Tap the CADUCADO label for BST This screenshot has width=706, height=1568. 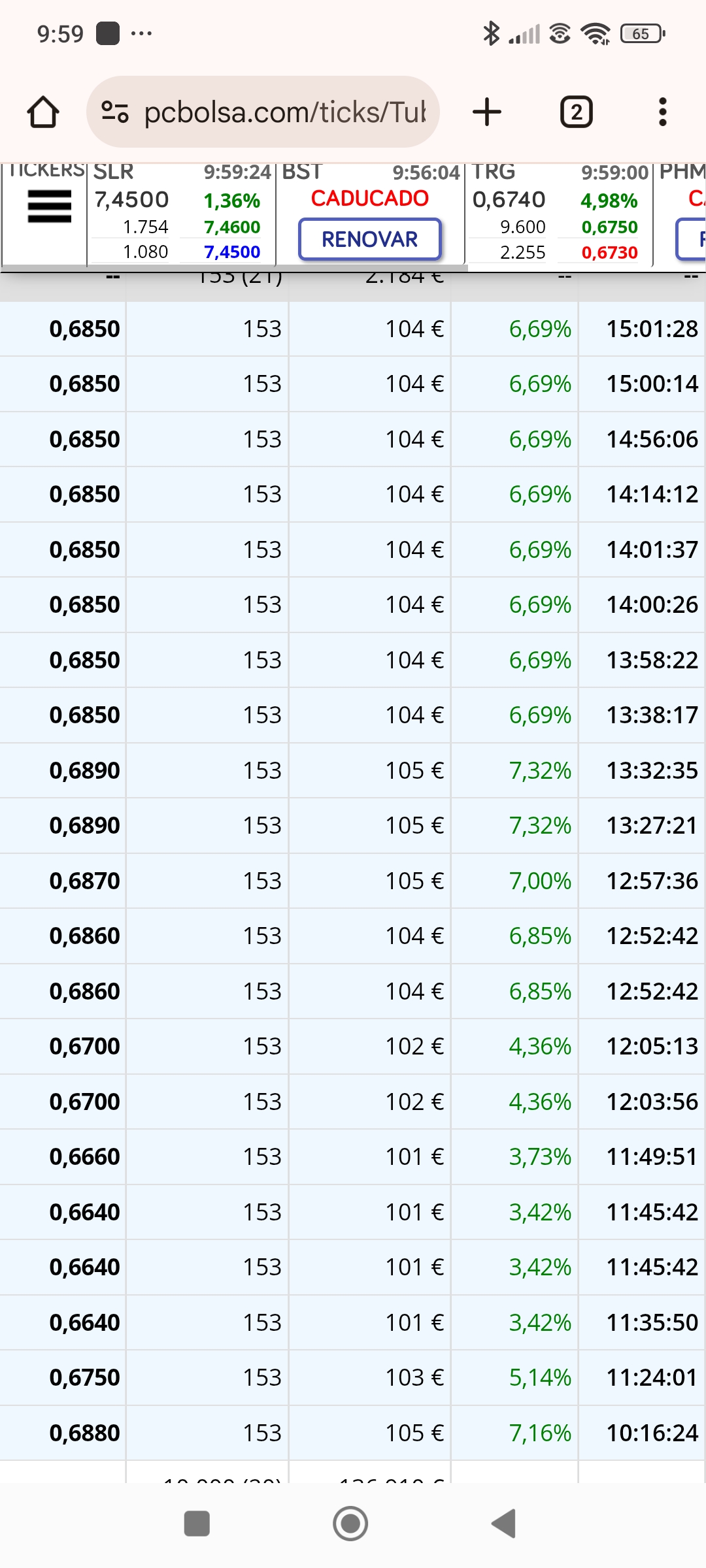370,198
